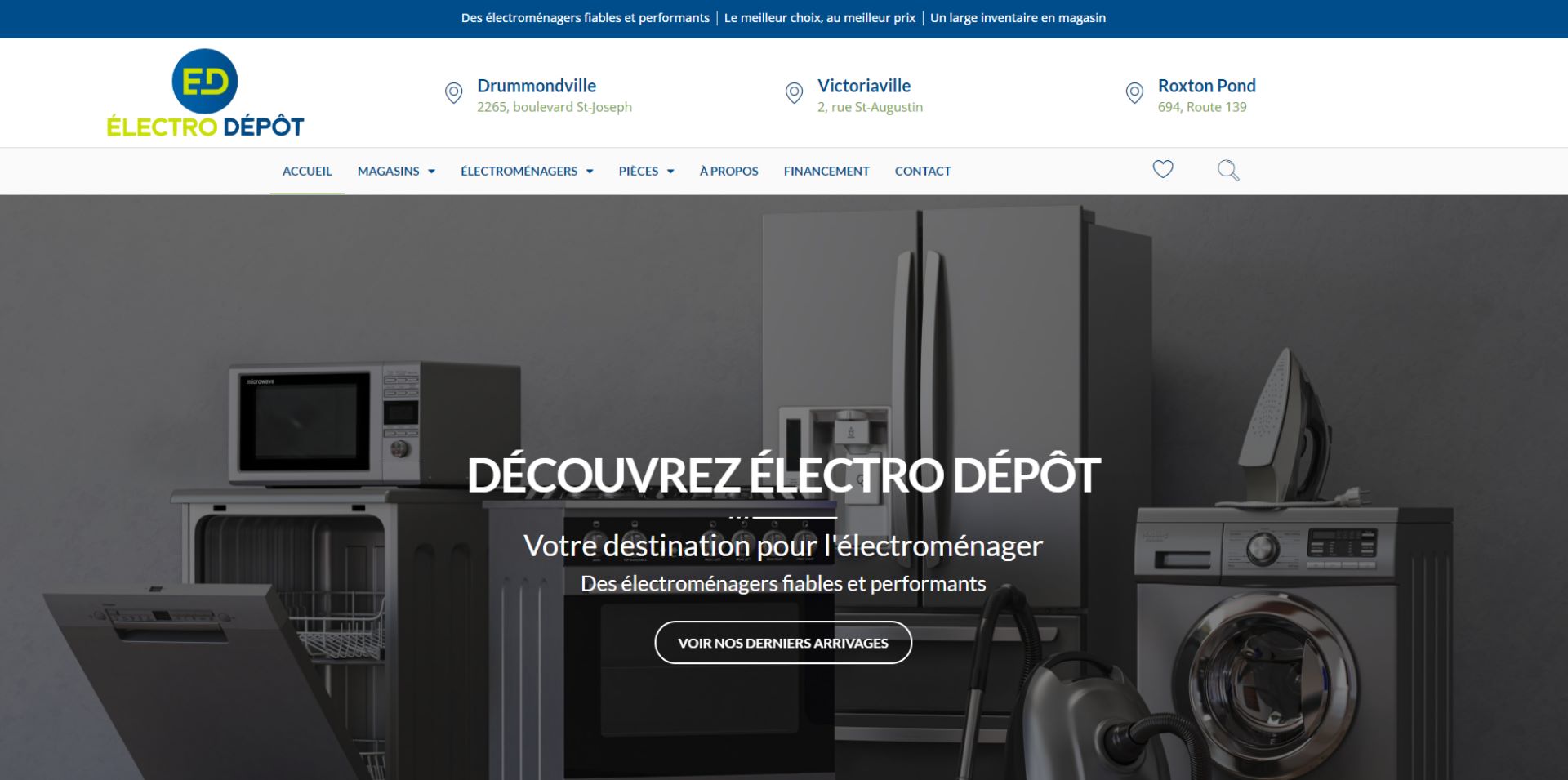The height and width of the screenshot is (780, 1568).
Task: Click the wishlist heart icon
Action: coord(1163,169)
